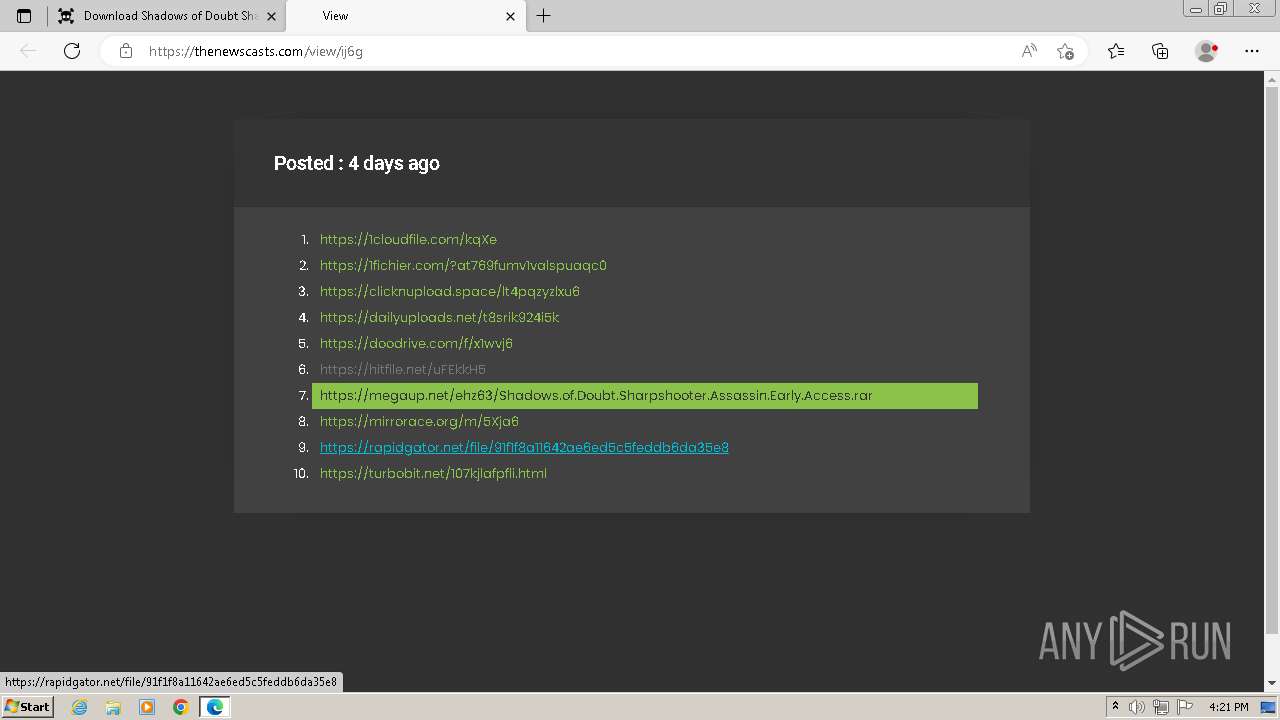Restore down the Edge browser window
1280x720 pixels.
click(1220, 9)
